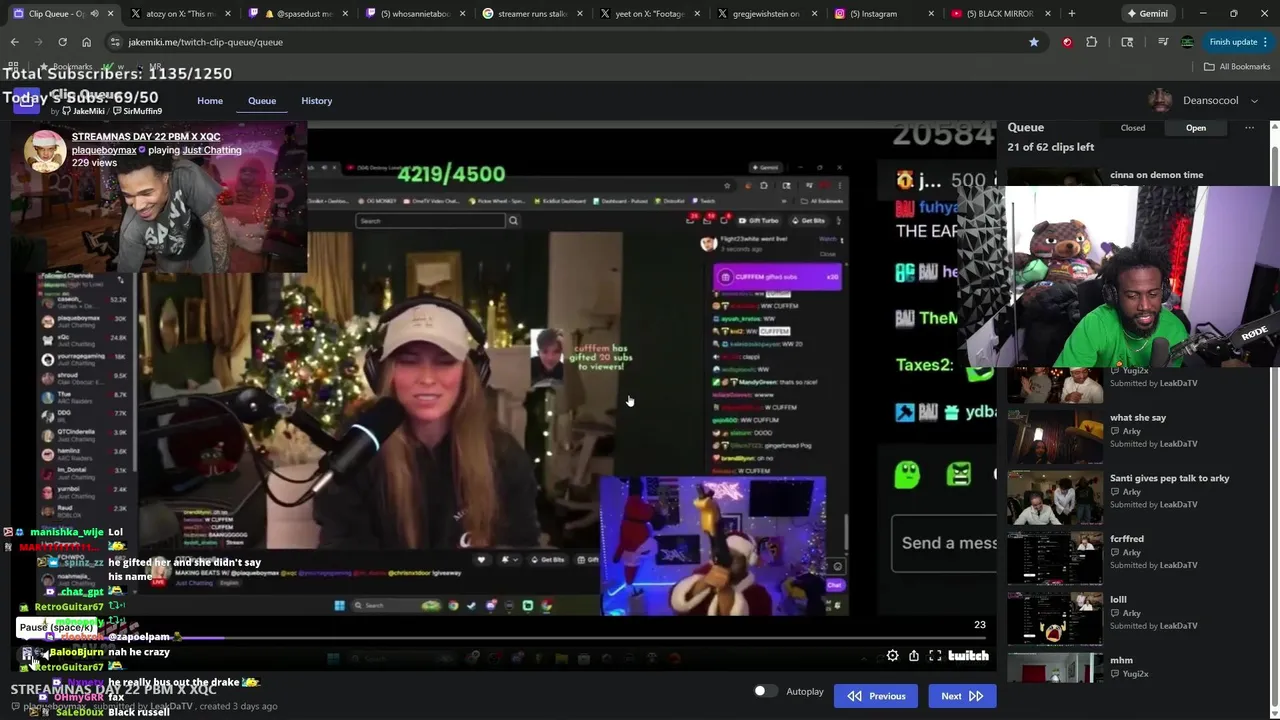Open the Twitch player settings gear
This screenshot has width=1280, height=720.
(892, 656)
